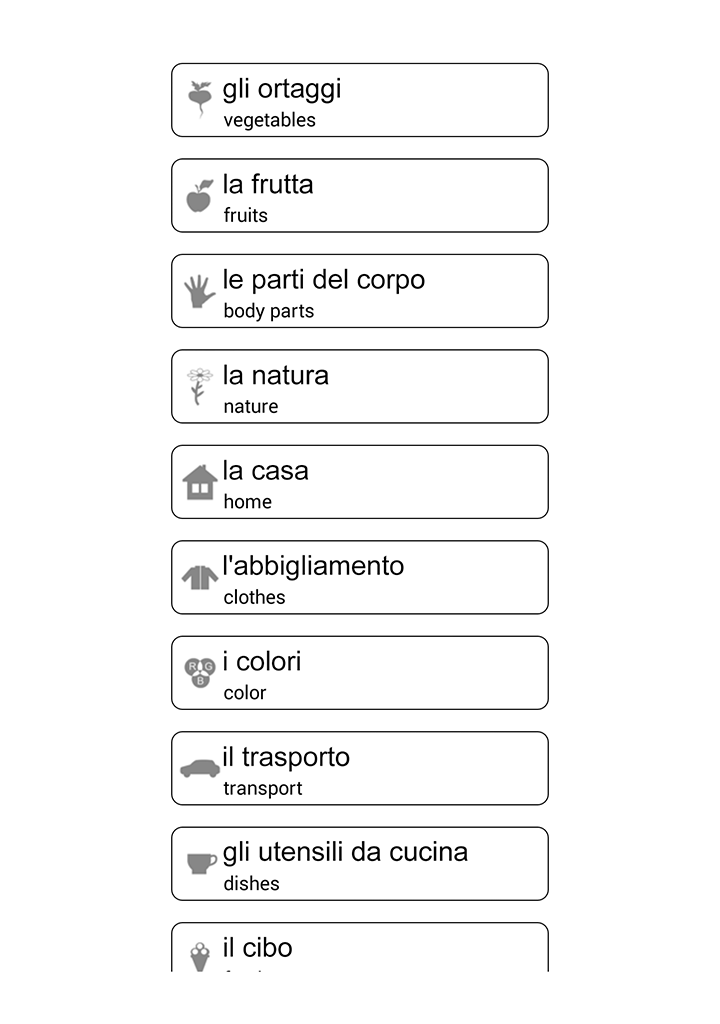Screen dimensions: 720x1024
Task: Click the cup icon for dishes
Action: 201,863
